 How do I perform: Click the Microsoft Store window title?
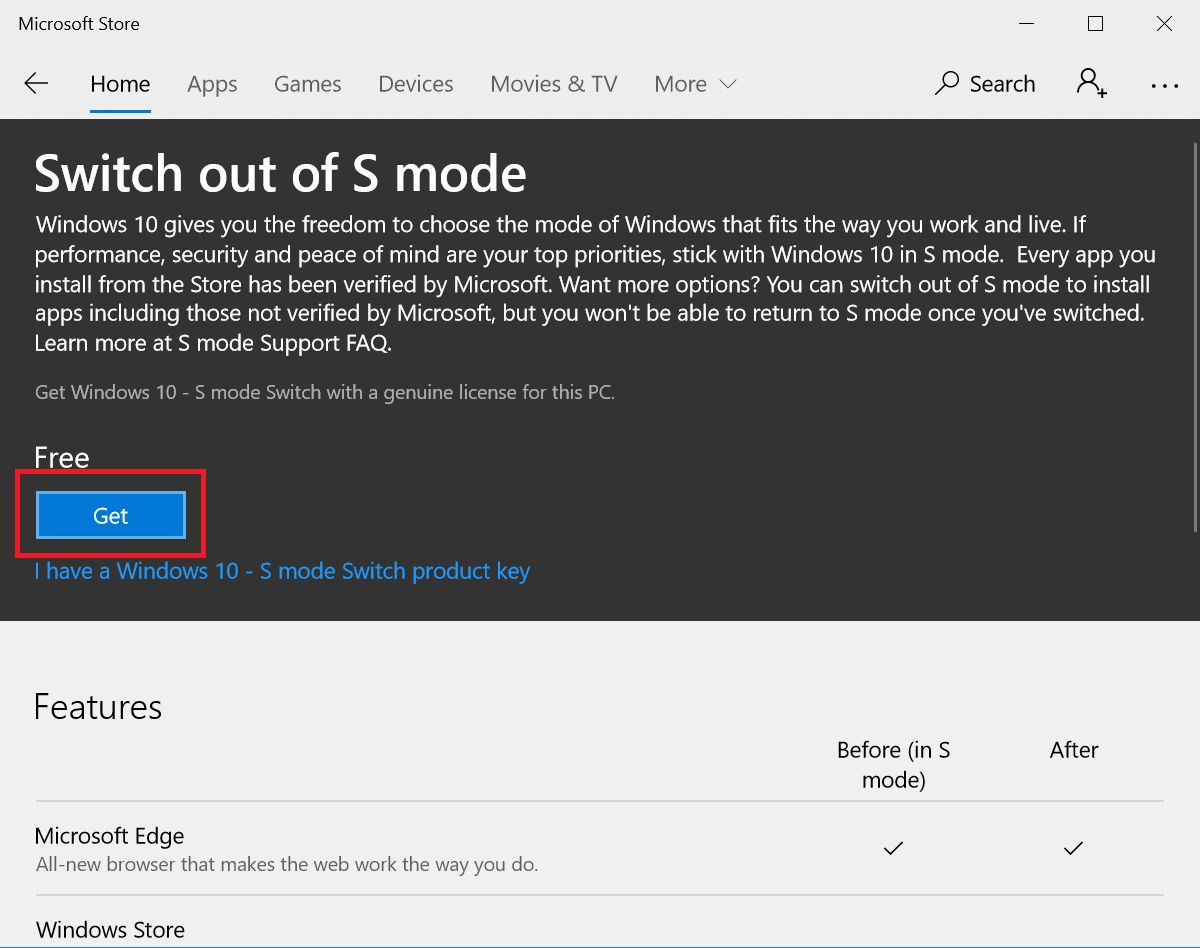pos(79,24)
